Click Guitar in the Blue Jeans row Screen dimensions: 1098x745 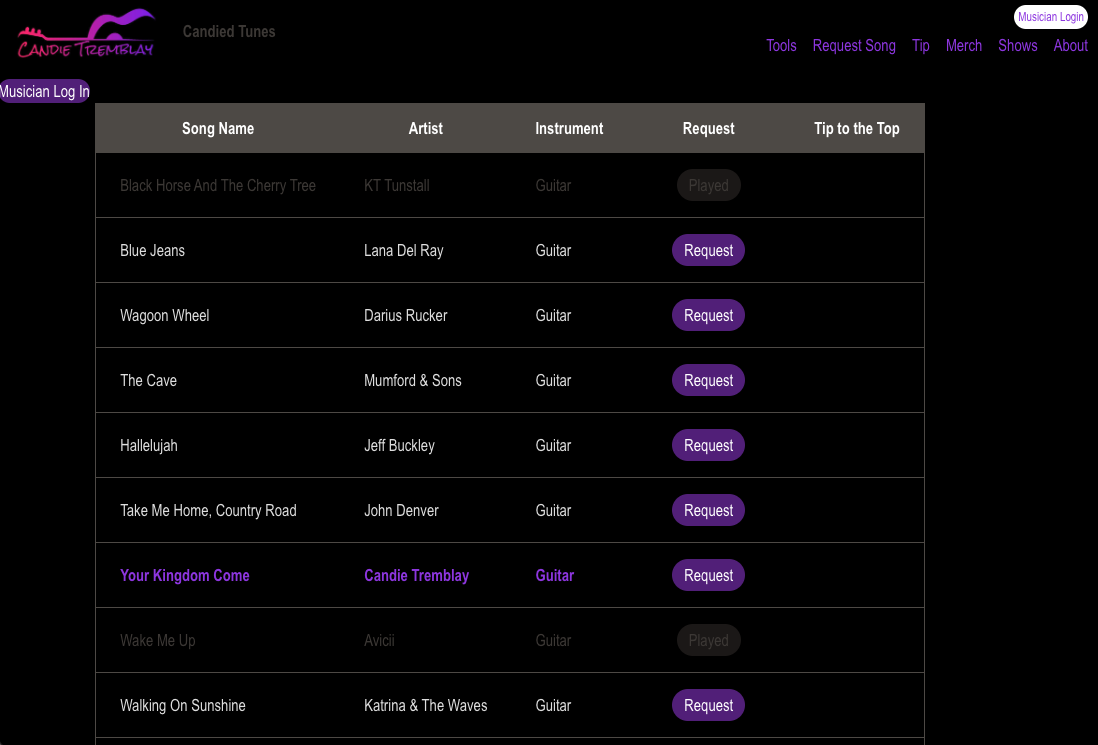pyautogui.click(x=553, y=251)
